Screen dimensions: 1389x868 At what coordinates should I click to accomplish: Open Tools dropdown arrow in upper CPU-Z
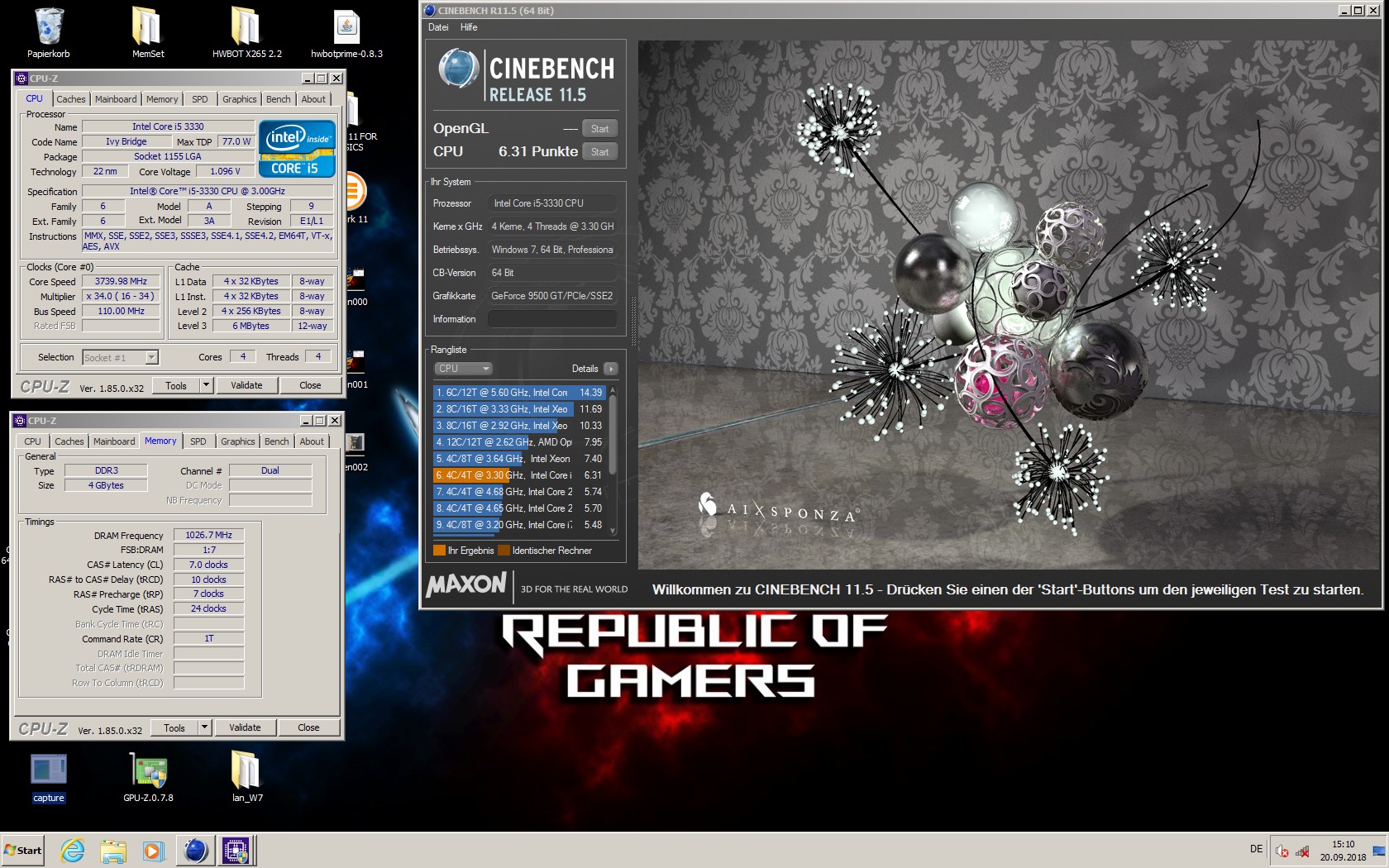click(x=207, y=385)
